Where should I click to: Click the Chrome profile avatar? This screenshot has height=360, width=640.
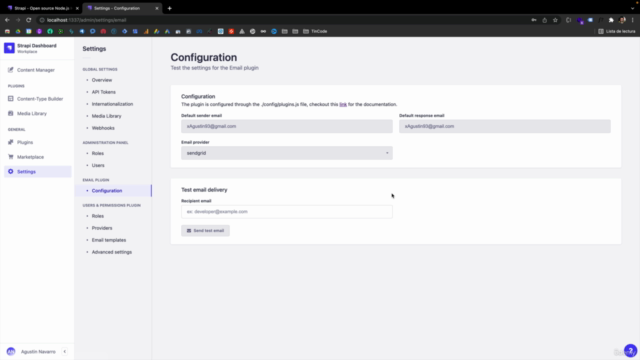pos(622,20)
